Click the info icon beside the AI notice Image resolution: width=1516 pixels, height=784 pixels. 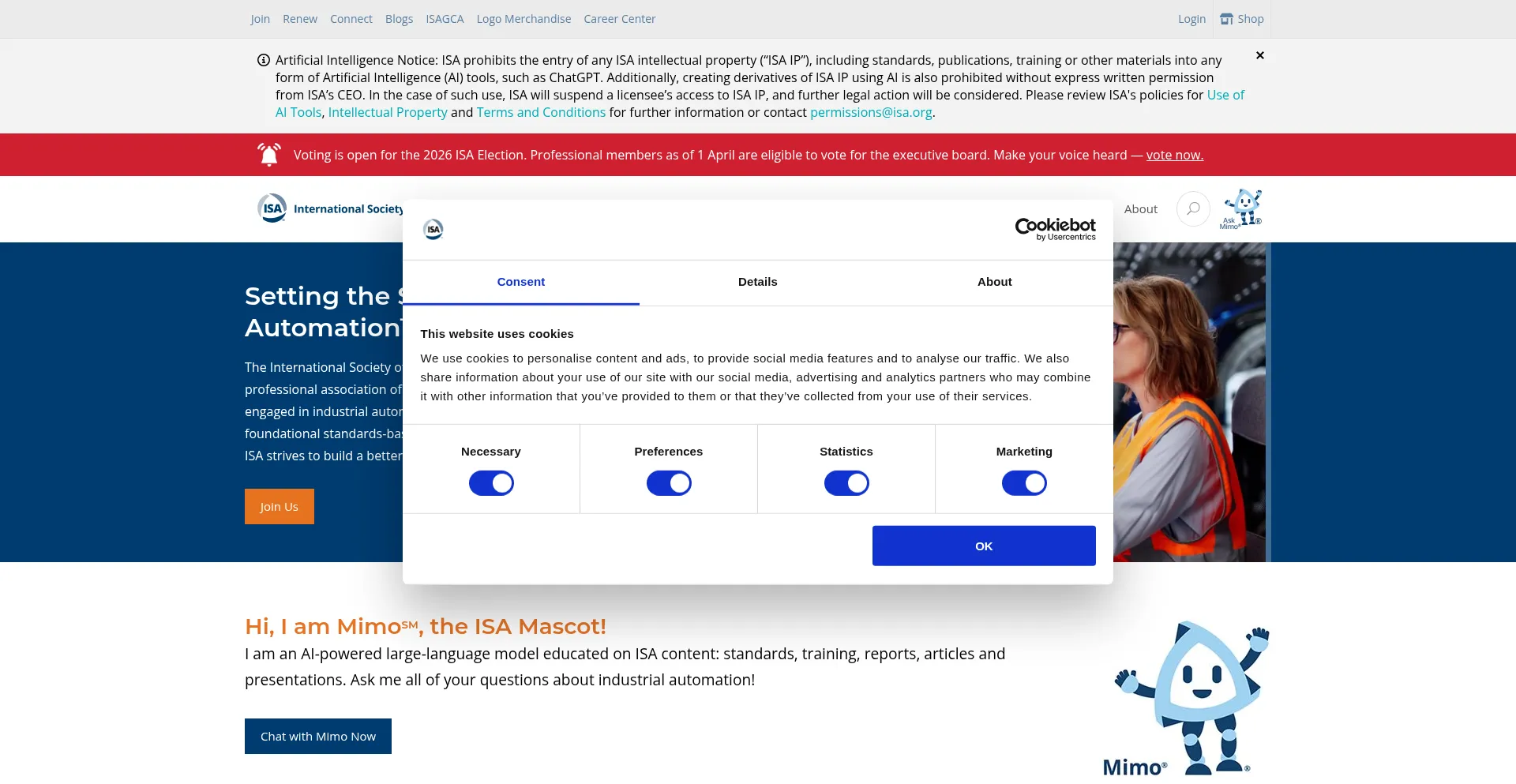[264, 60]
